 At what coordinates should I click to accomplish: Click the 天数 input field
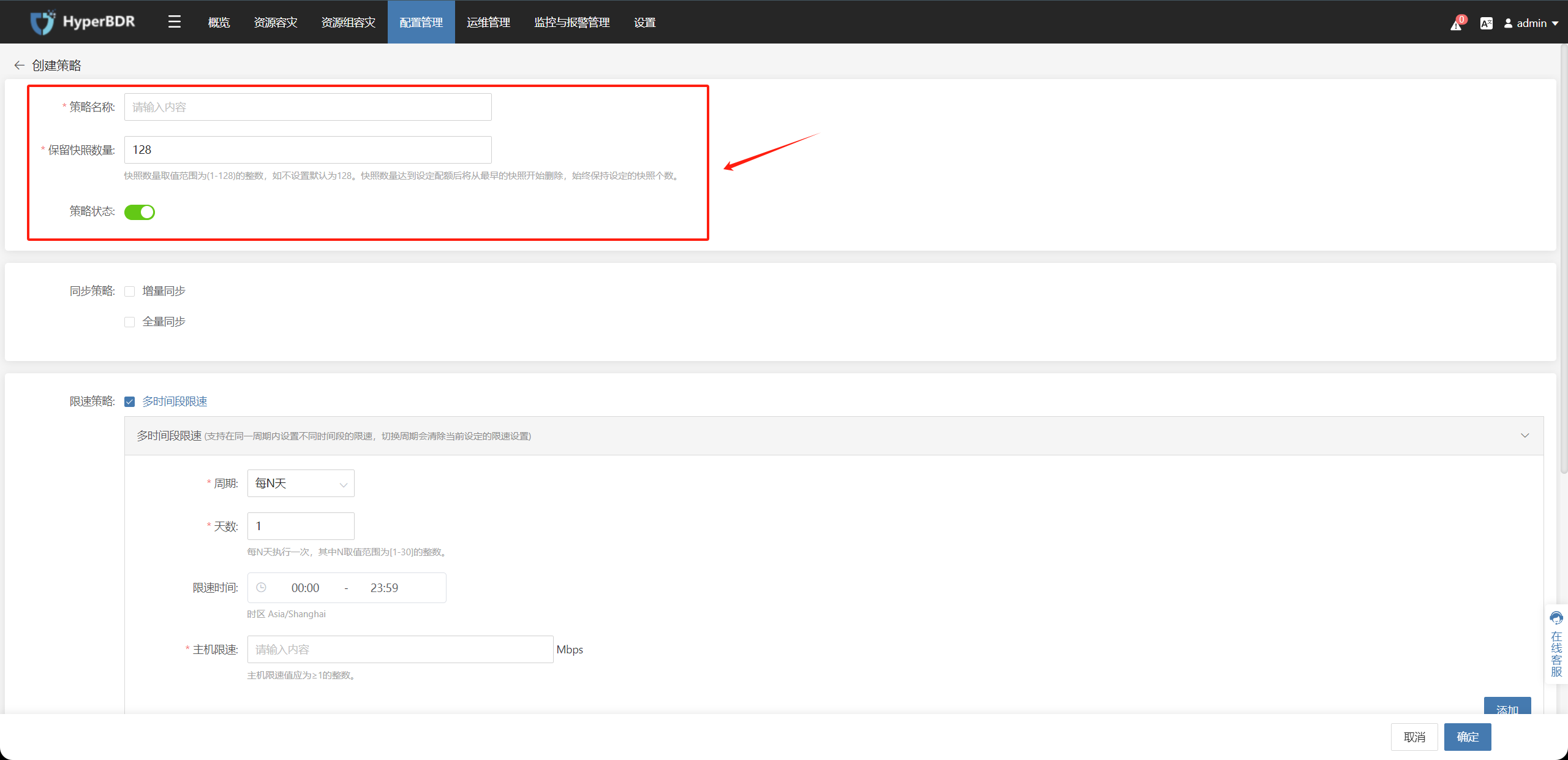pos(301,526)
